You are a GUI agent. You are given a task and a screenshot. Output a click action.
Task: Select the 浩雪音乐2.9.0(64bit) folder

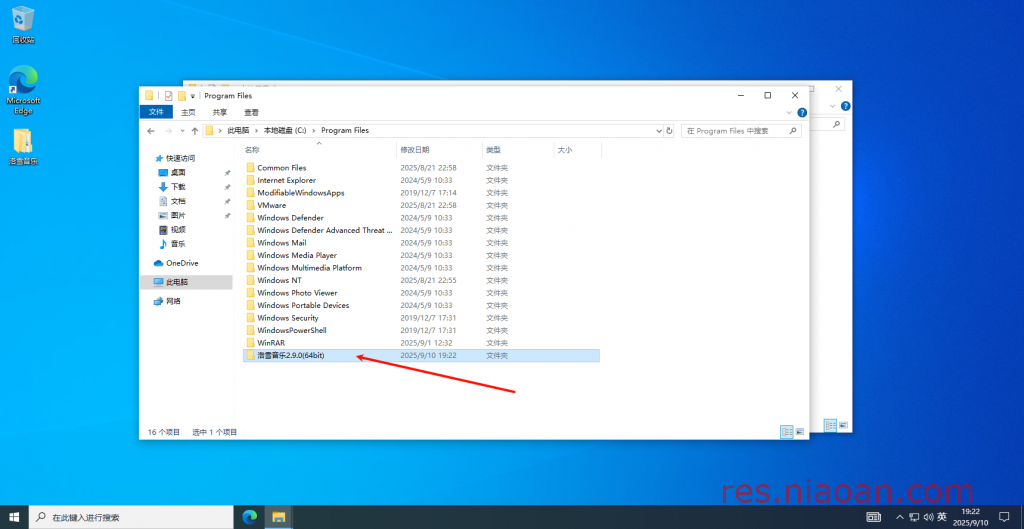[x=421, y=355]
